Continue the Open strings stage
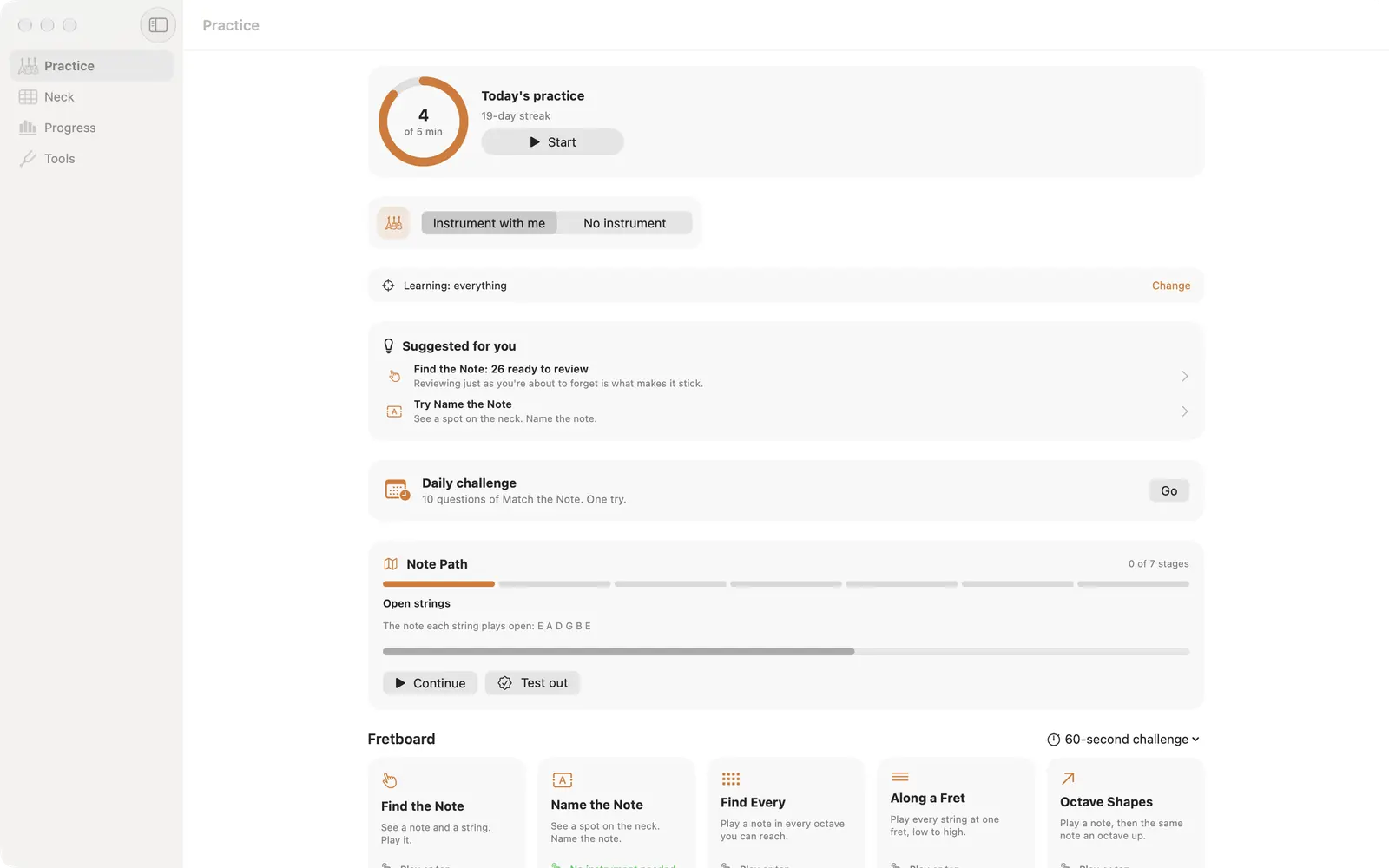Viewport: 1389px width, 868px height. [x=430, y=683]
